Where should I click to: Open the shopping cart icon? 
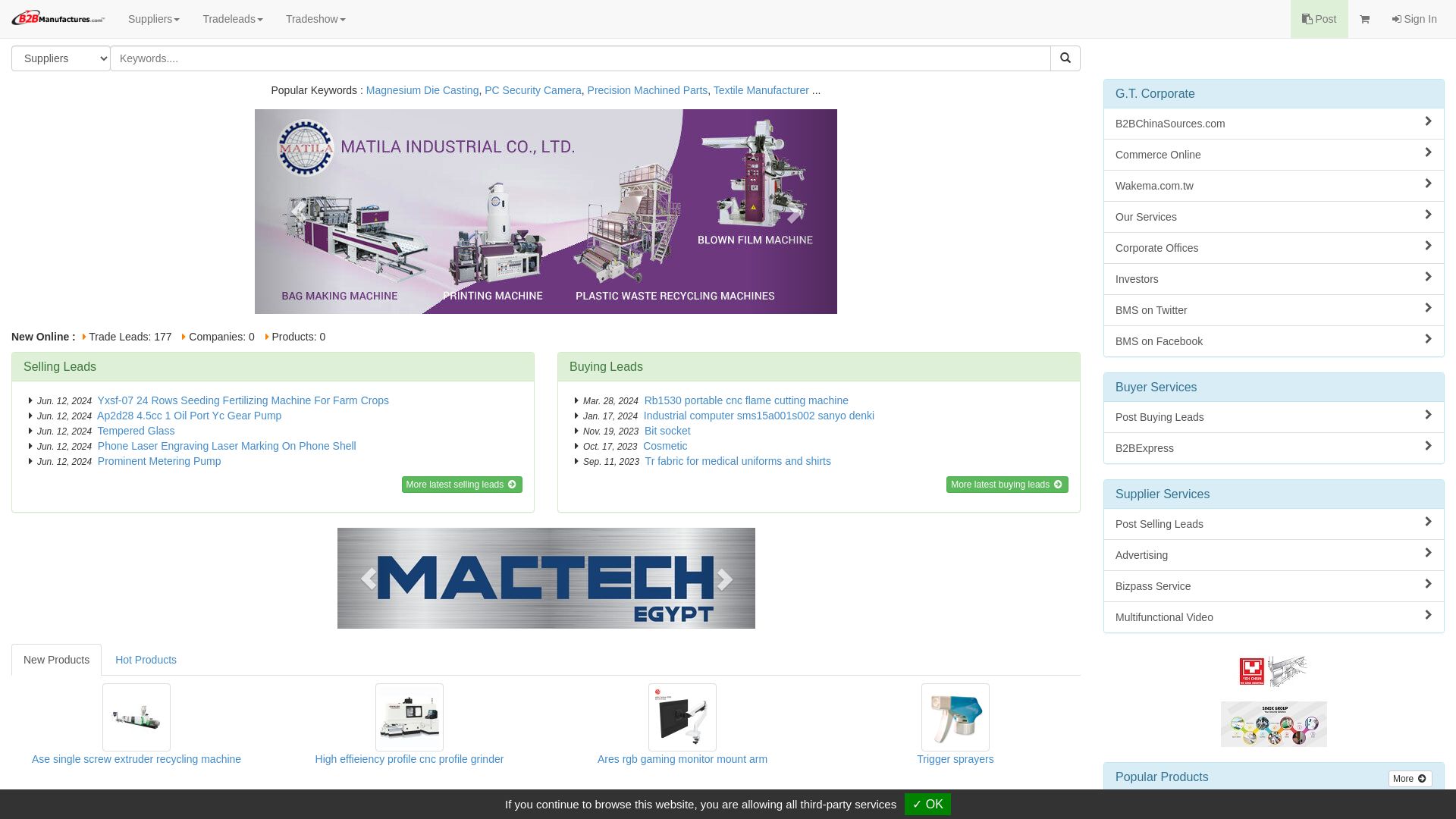(1364, 19)
